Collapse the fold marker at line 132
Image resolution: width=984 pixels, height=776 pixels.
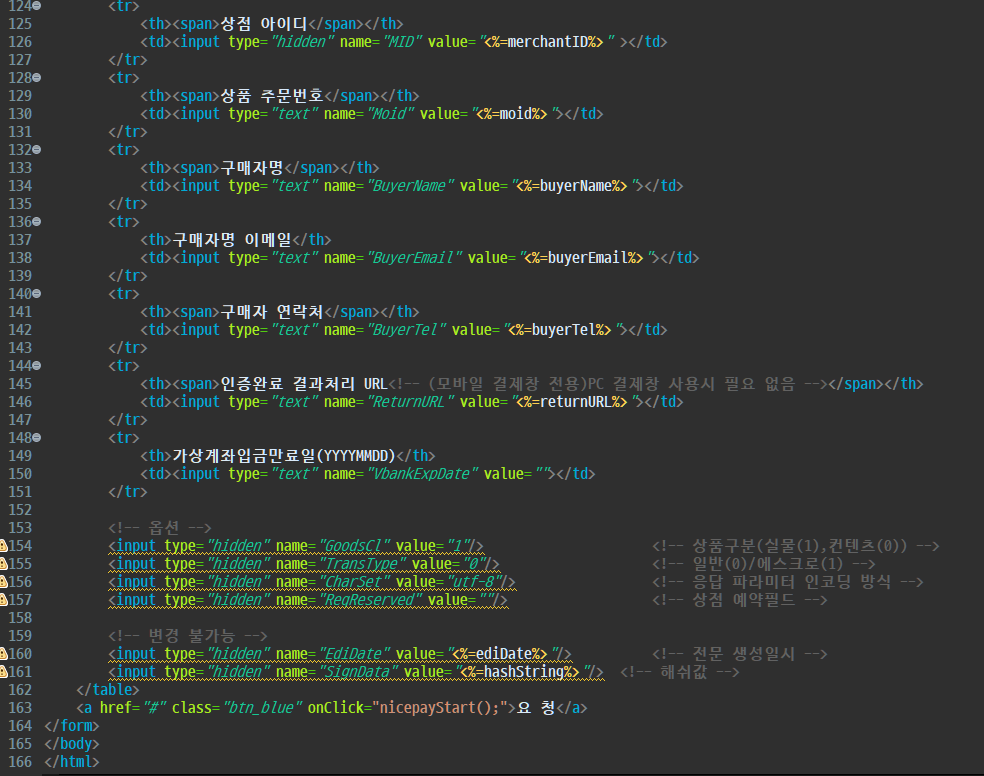pyautogui.click(x=36, y=150)
